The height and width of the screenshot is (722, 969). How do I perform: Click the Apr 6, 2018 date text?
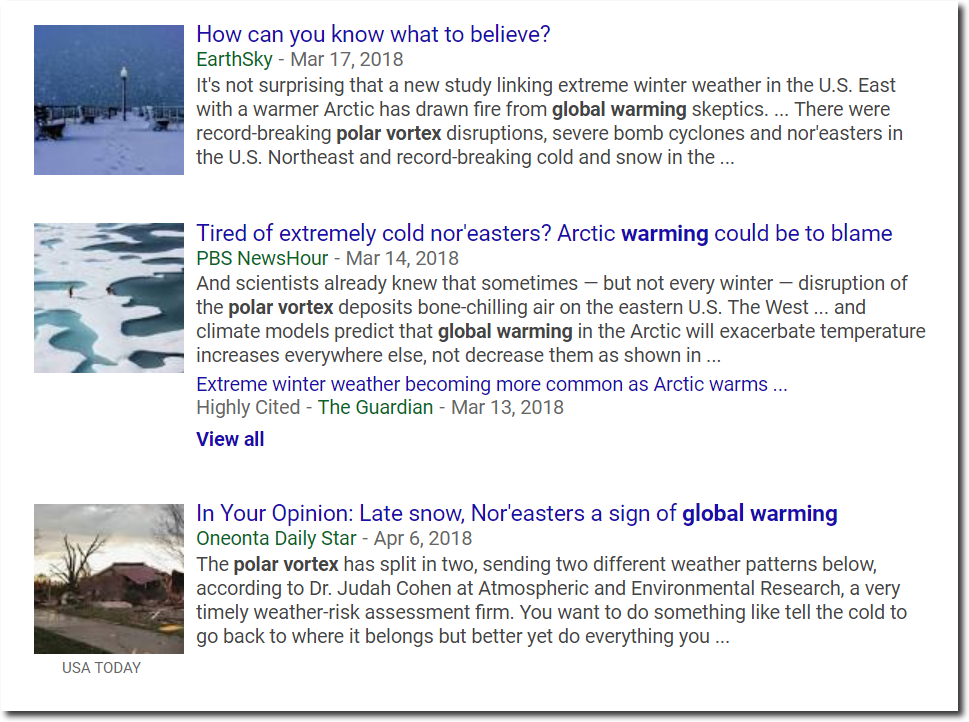[423, 538]
